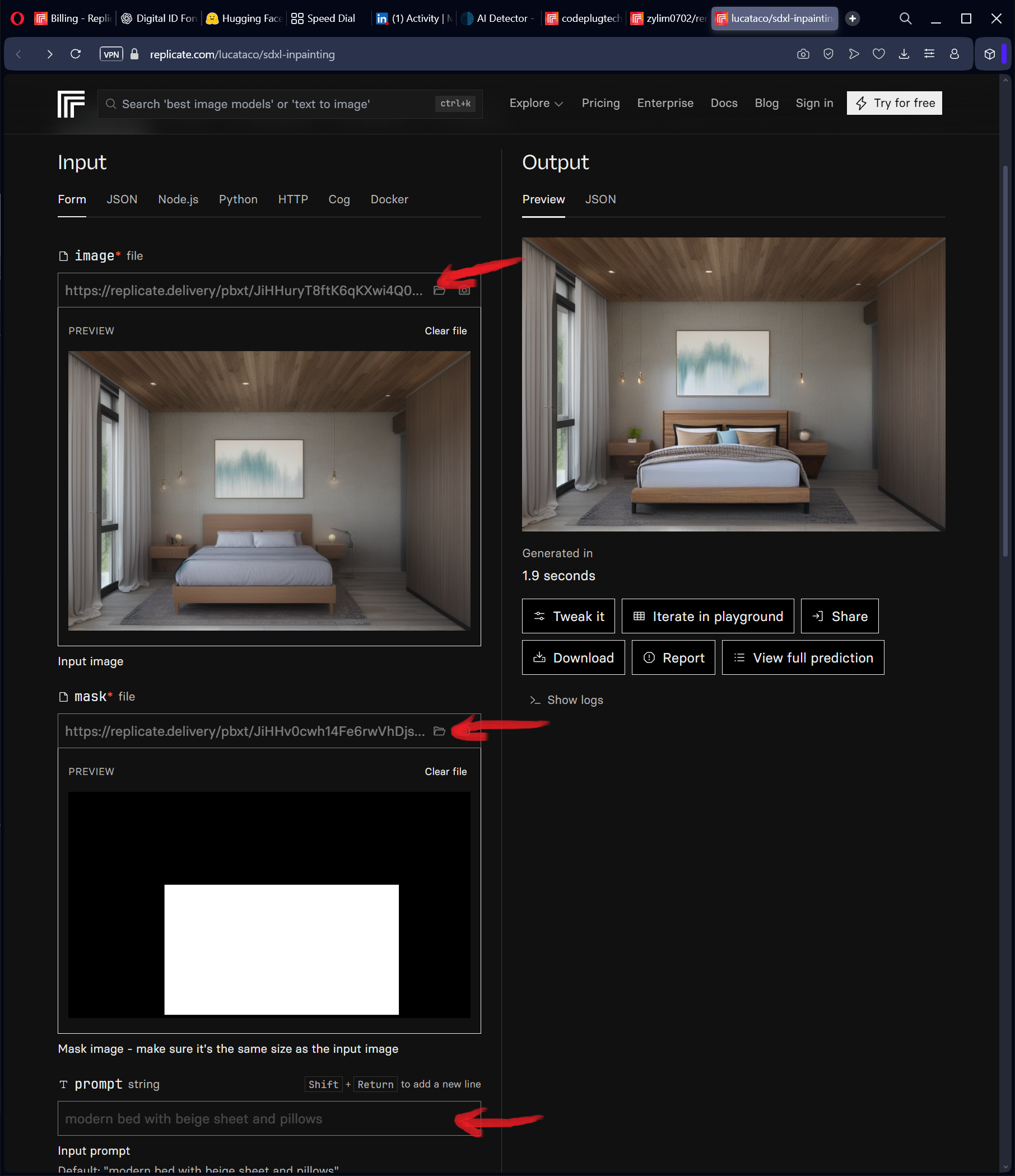Open the VPN badge in address bar
The image size is (1015, 1176).
(111, 54)
